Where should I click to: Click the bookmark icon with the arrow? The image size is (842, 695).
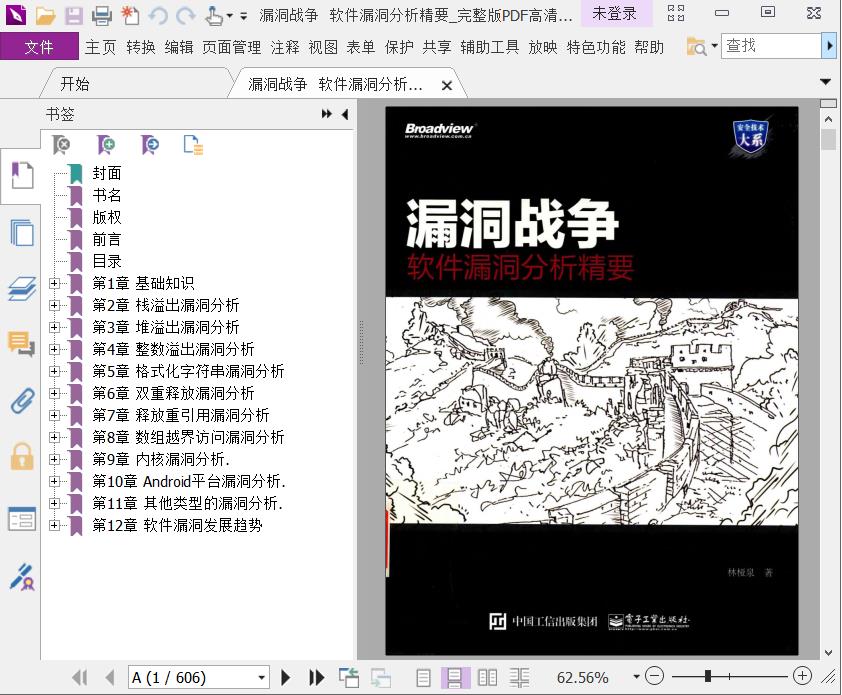click(150, 145)
